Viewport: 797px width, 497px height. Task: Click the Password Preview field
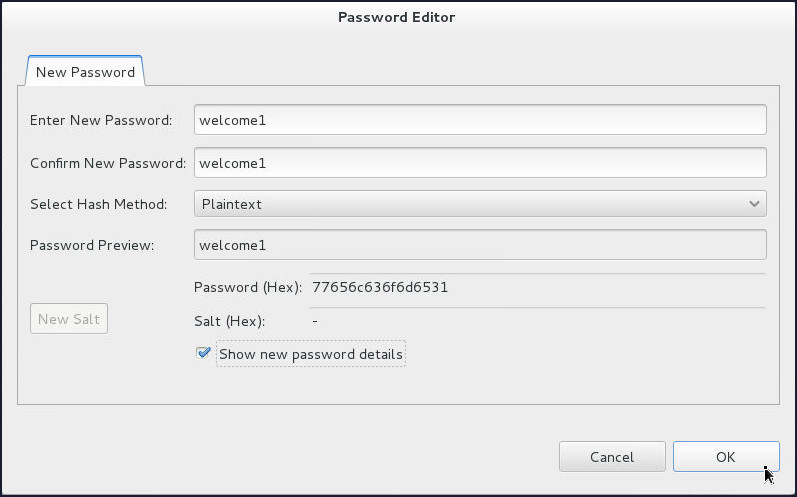[x=480, y=245]
